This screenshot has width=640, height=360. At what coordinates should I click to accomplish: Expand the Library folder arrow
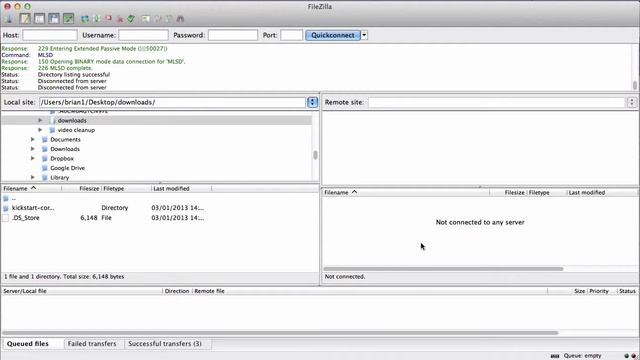point(33,177)
